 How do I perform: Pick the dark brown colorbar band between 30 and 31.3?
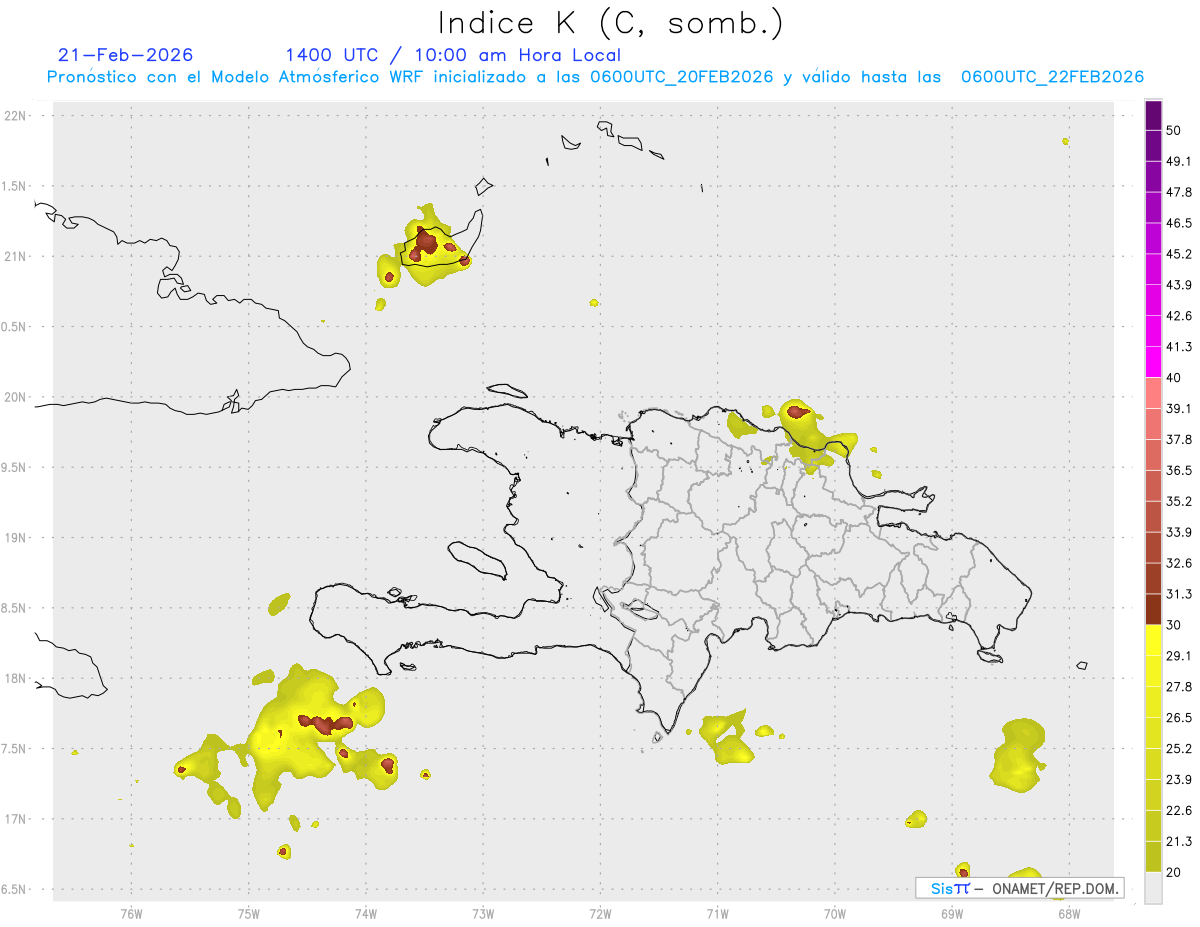point(1153,609)
